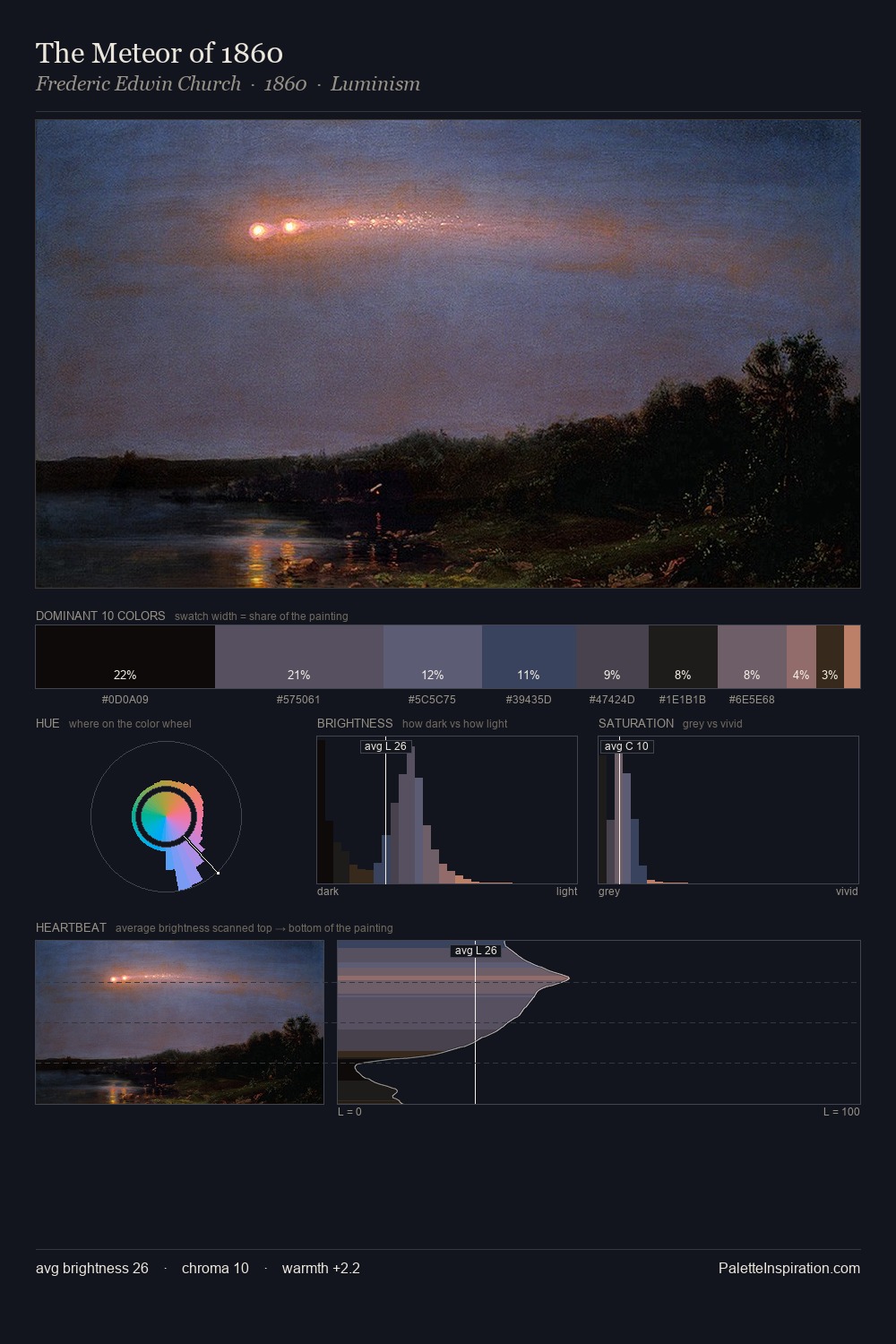Click the 4% pinkish swatch
The width and height of the screenshot is (896, 1344).
point(801,657)
